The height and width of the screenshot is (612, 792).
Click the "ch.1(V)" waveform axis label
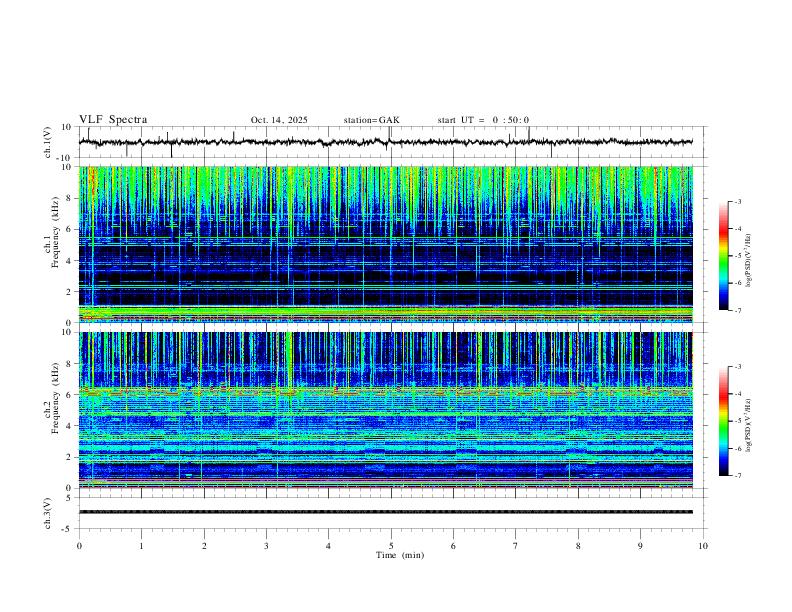(x=48, y=142)
